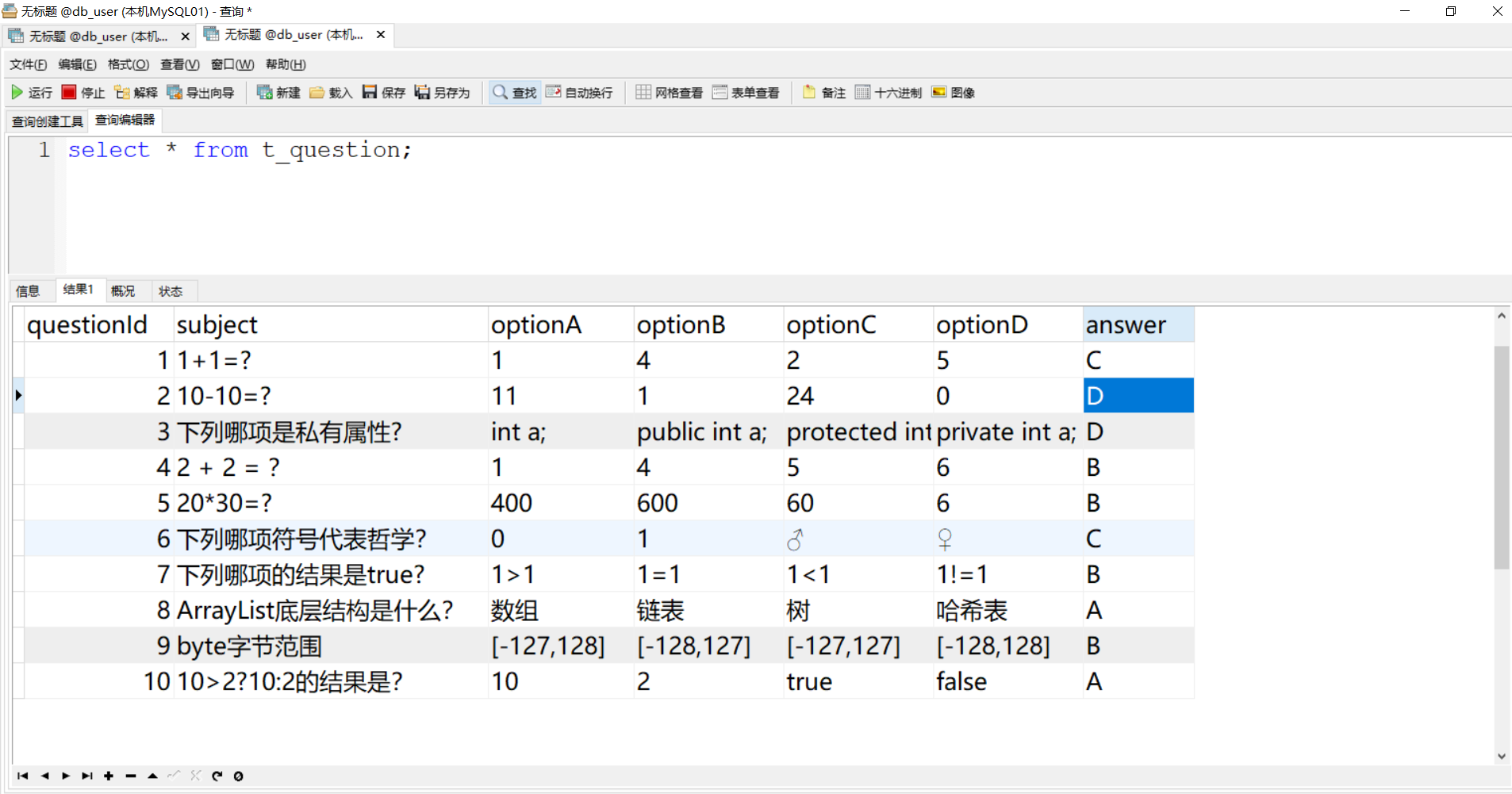The image size is (1512, 794).
Task: Click the results vertical scrollbar thumb
Action: [1501, 458]
